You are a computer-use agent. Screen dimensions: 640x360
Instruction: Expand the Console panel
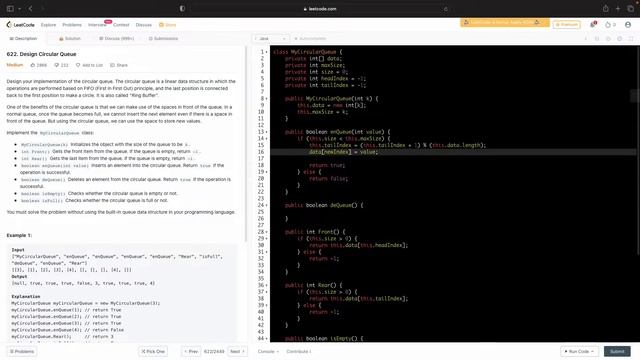[268, 351]
